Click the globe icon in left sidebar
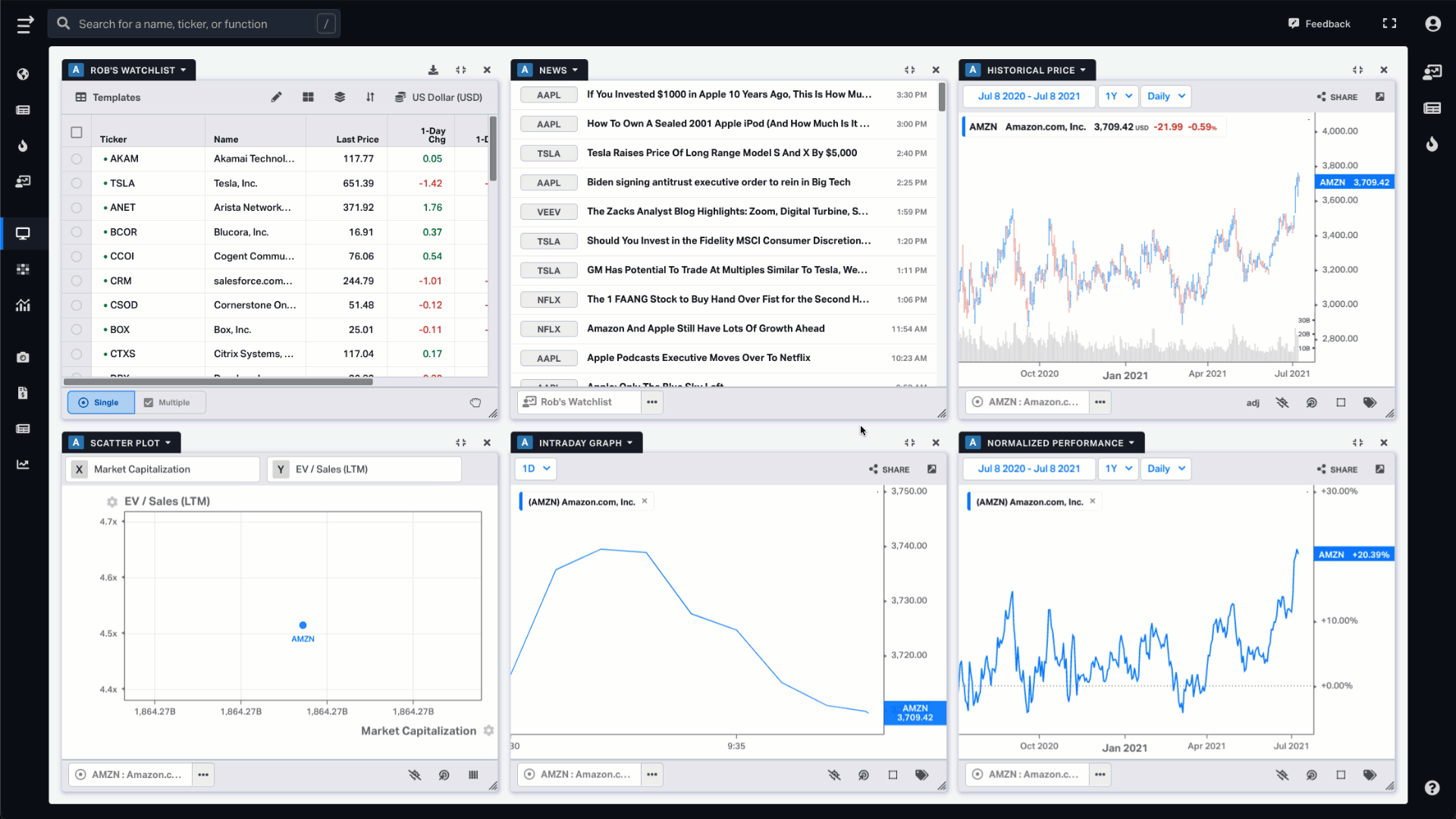The width and height of the screenshot is (1456, 819). (23, 74)
